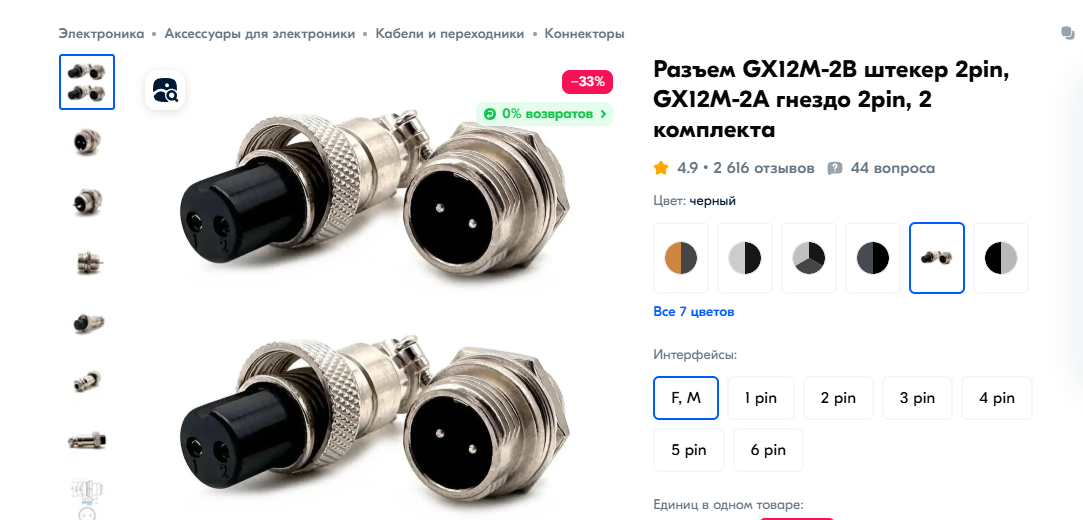
Task: Open the Кабели и переходники breadcrumb
Action: tap(450, 33)
